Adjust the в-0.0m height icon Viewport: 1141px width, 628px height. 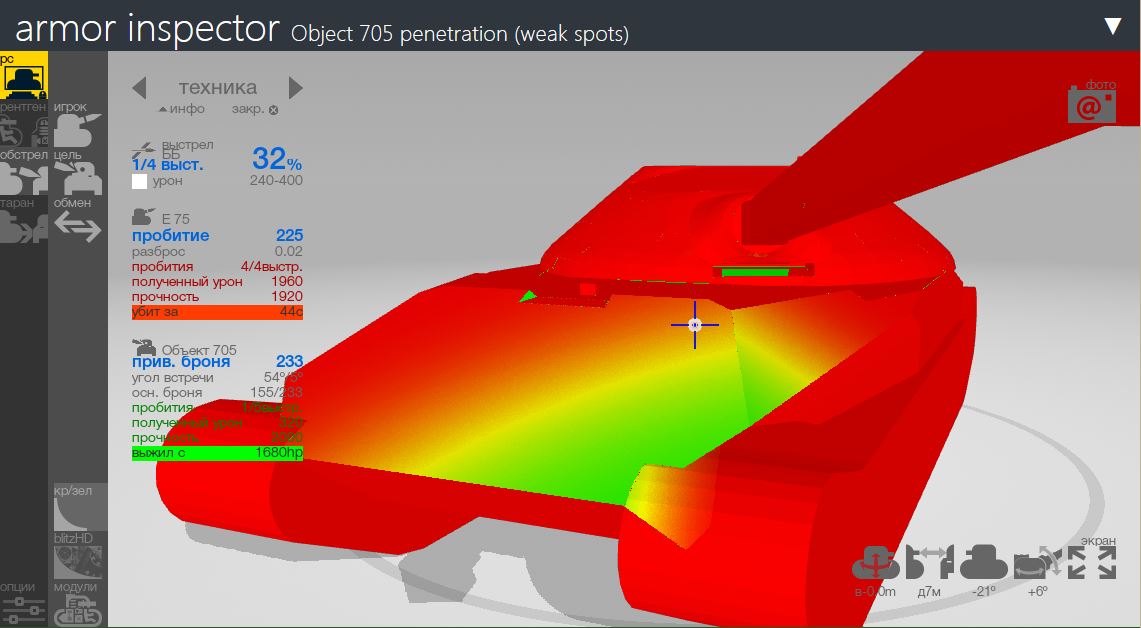(875, 563)
